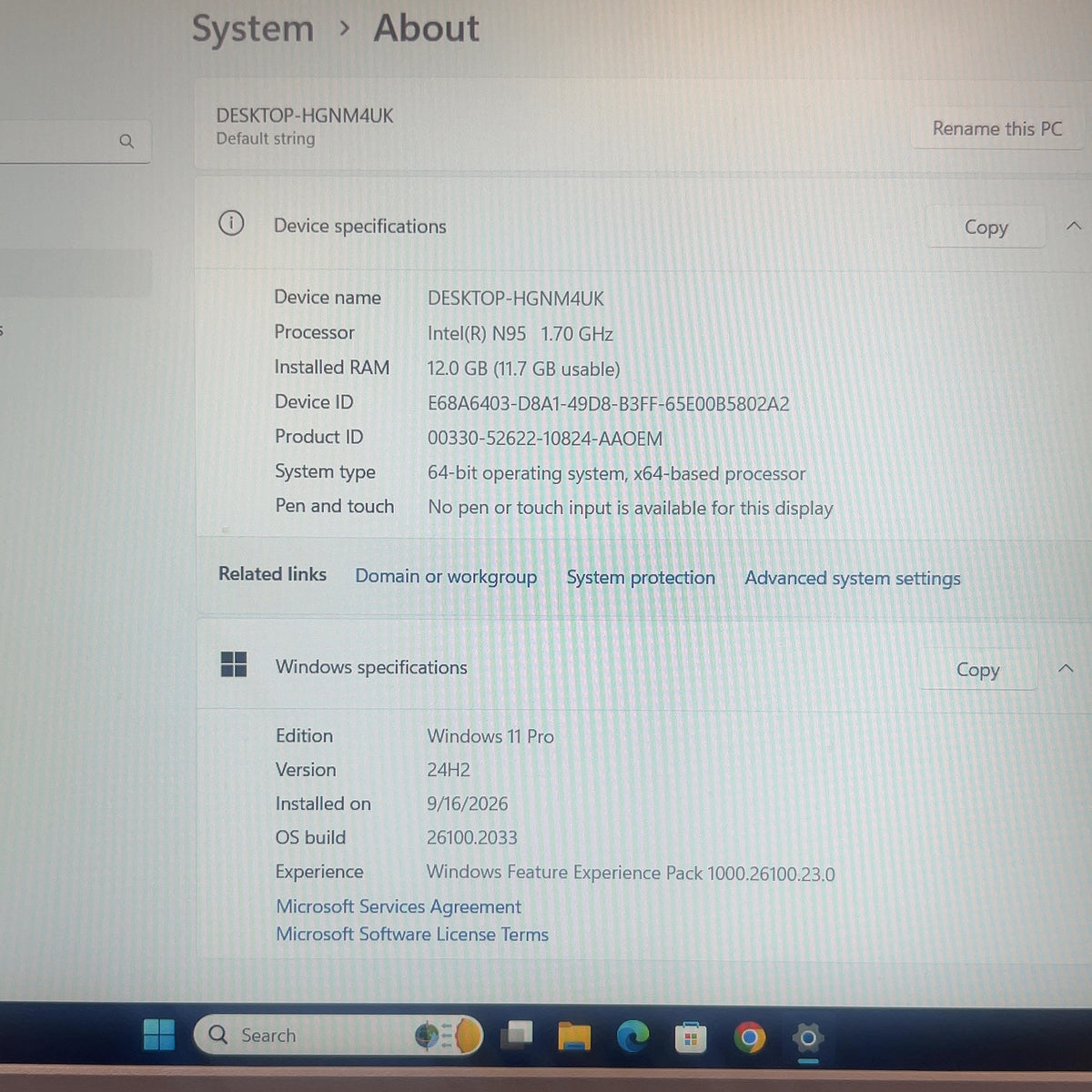Click the Device name value in specifications
This screenshot has height=1092, width=1092.
click(x=516, y=298)
